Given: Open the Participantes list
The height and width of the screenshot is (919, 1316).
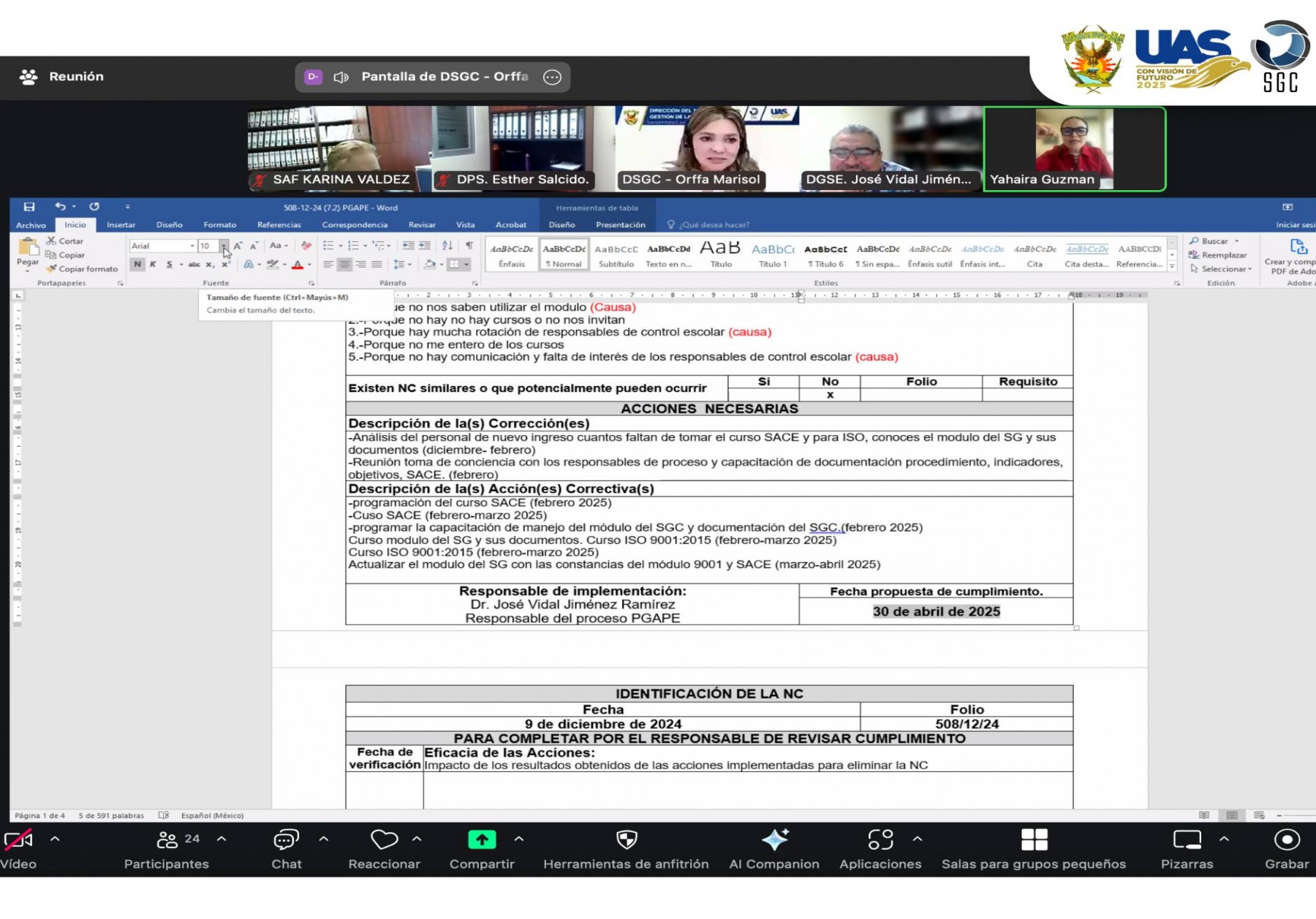Looking at the screenshot, I should (167, 841).
